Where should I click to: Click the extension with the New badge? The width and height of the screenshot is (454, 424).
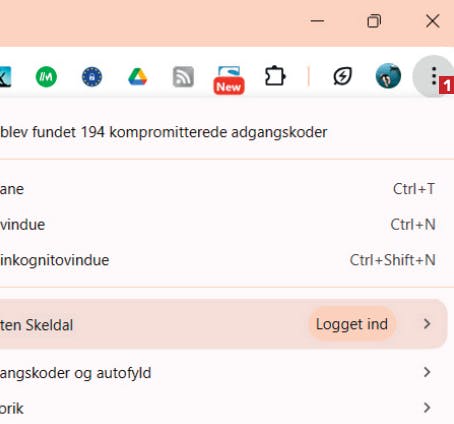tap(229, 80)
